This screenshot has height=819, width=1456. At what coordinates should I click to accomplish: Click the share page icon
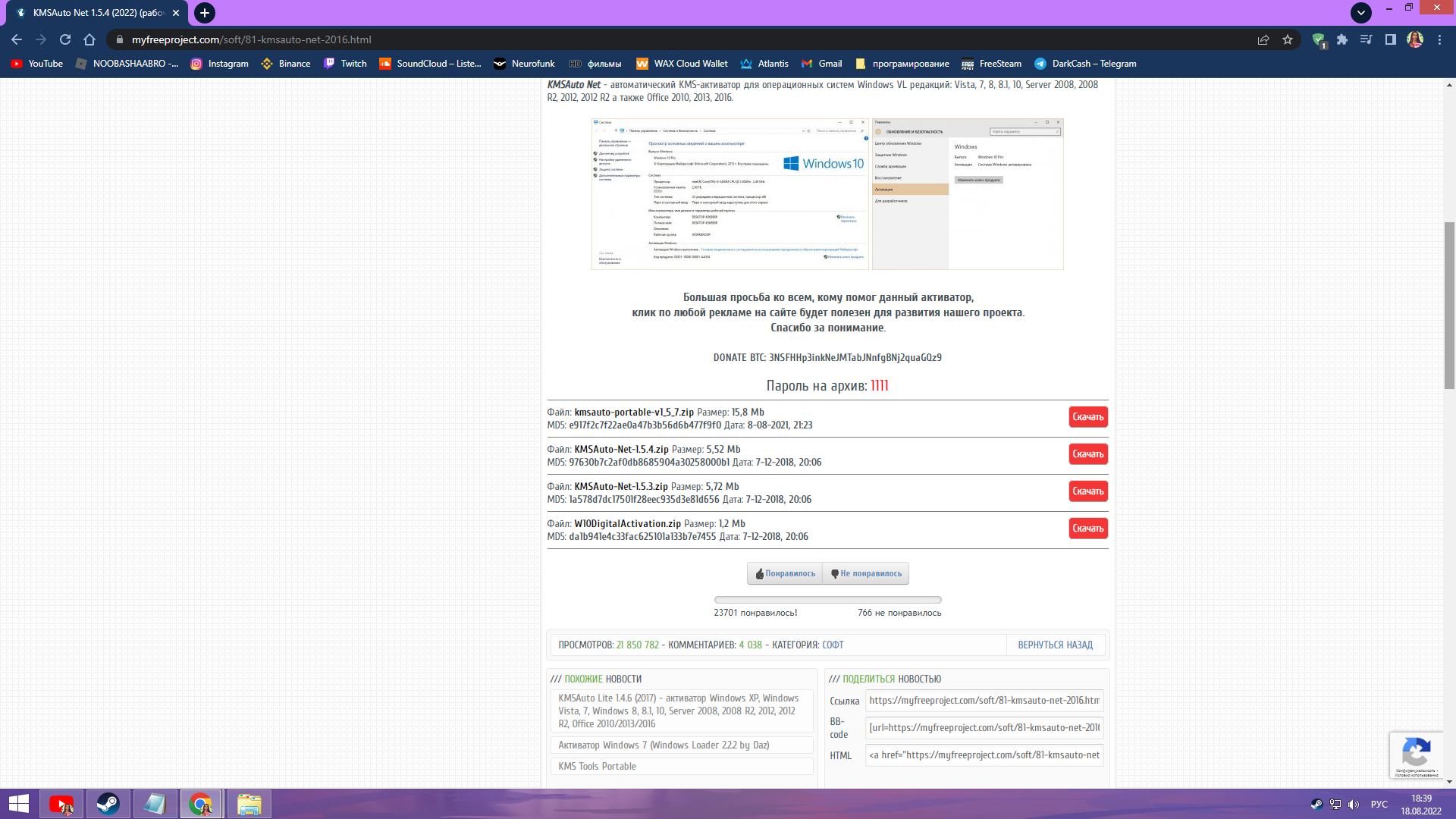(1263, 39)
